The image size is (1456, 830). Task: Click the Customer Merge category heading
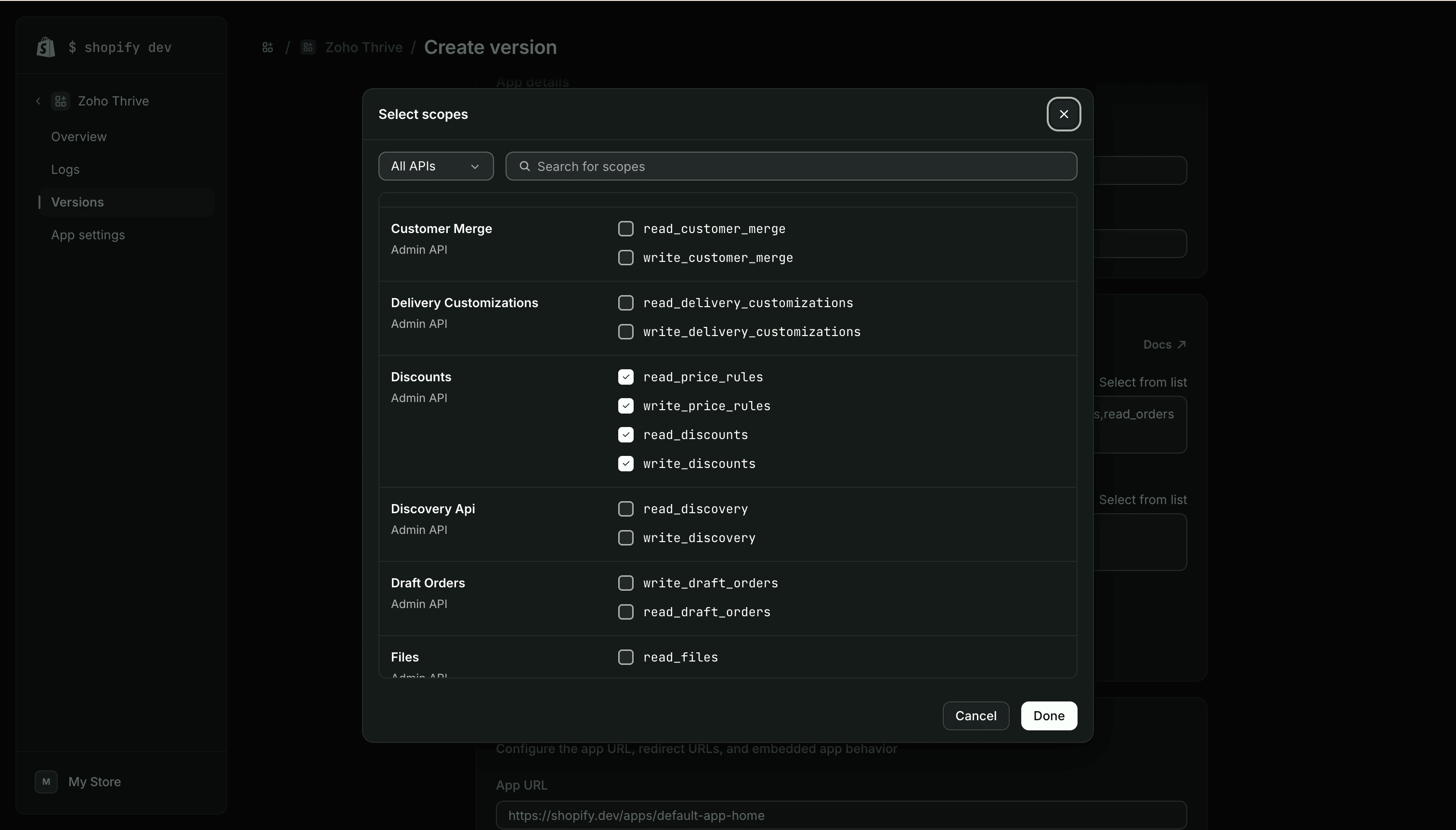[441, 229]
